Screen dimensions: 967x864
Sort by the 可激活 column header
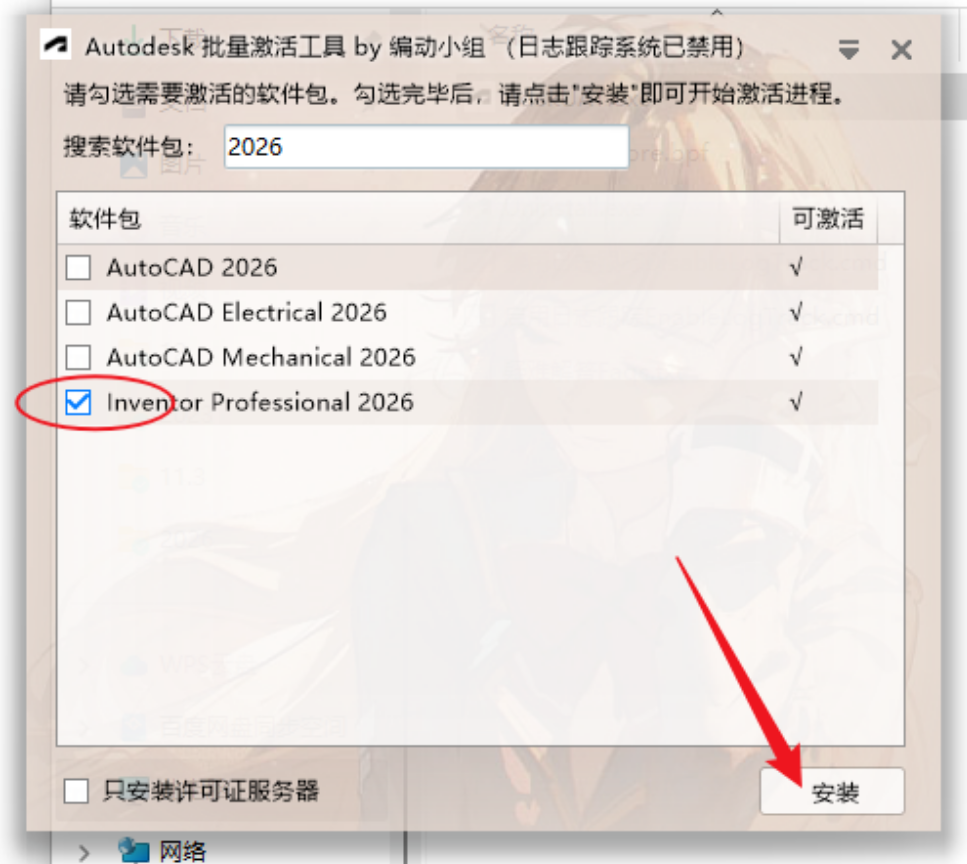828,218
